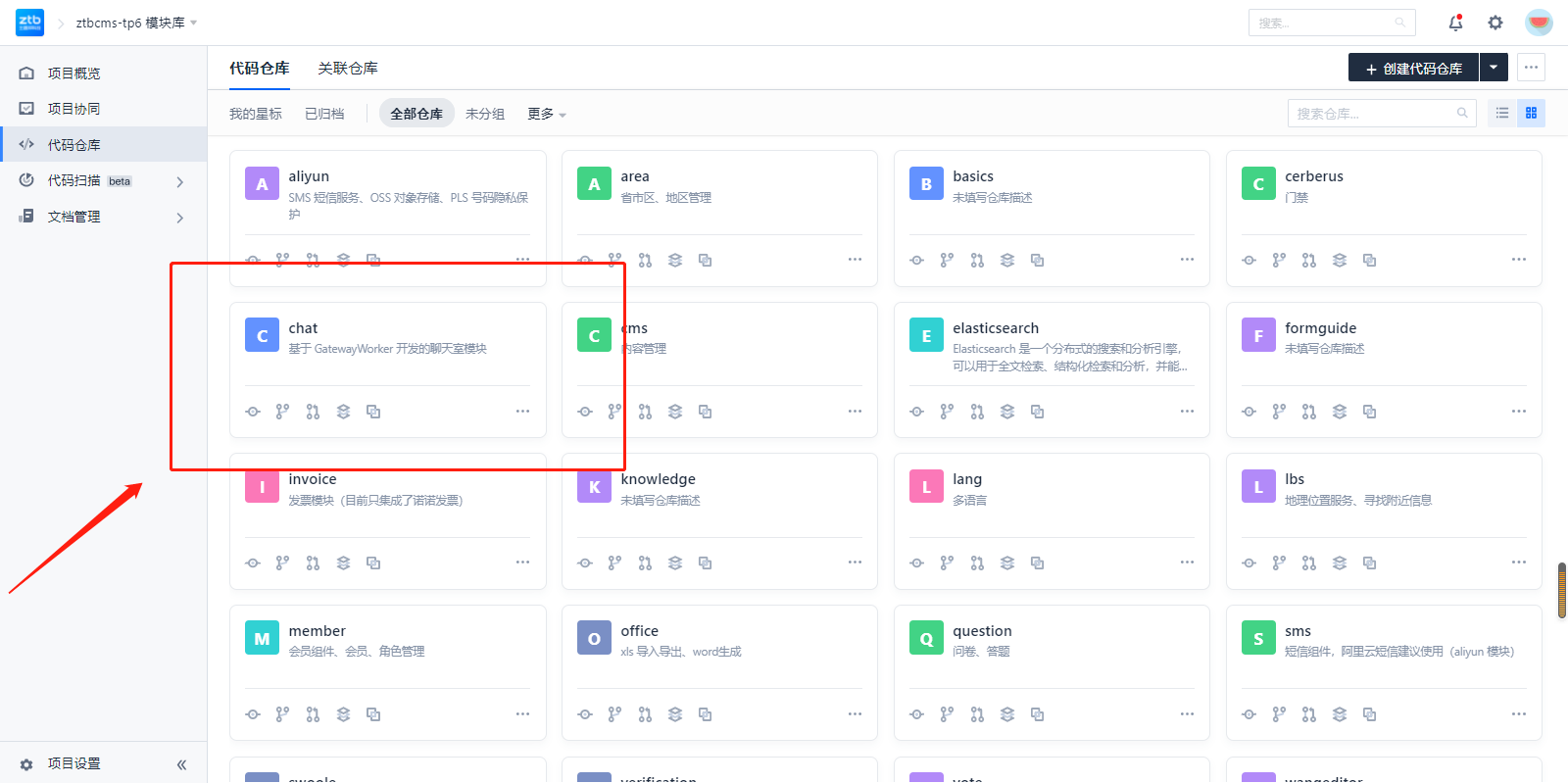Open 代码仓库 in sidebar
The height and width of the screenshot is (783, 1568).
pyautogui.click(x=103, y=145)
